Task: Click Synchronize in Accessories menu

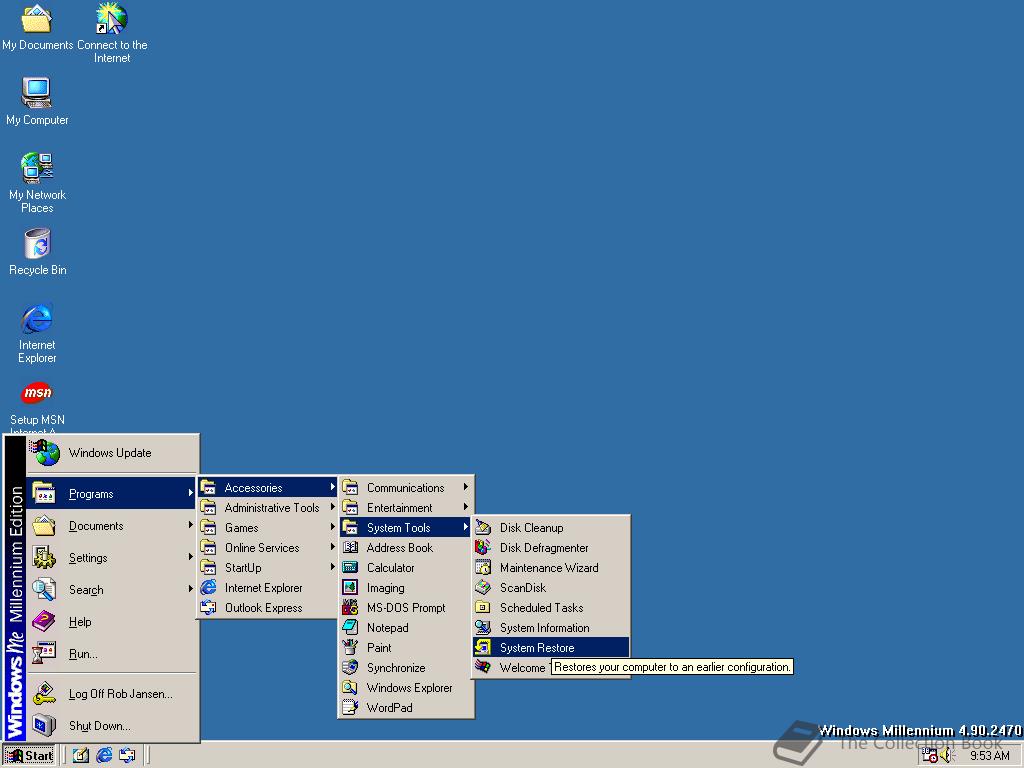Action: 406,668
